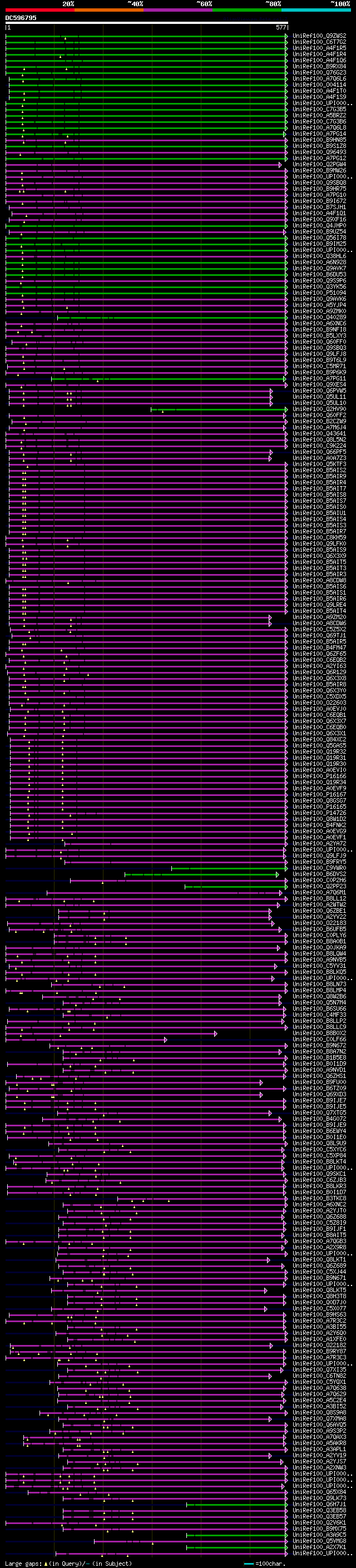The image size is (356, 1568).
Task: Select hit UniRef100_A5BRZ2
Action: click(319, 116)
